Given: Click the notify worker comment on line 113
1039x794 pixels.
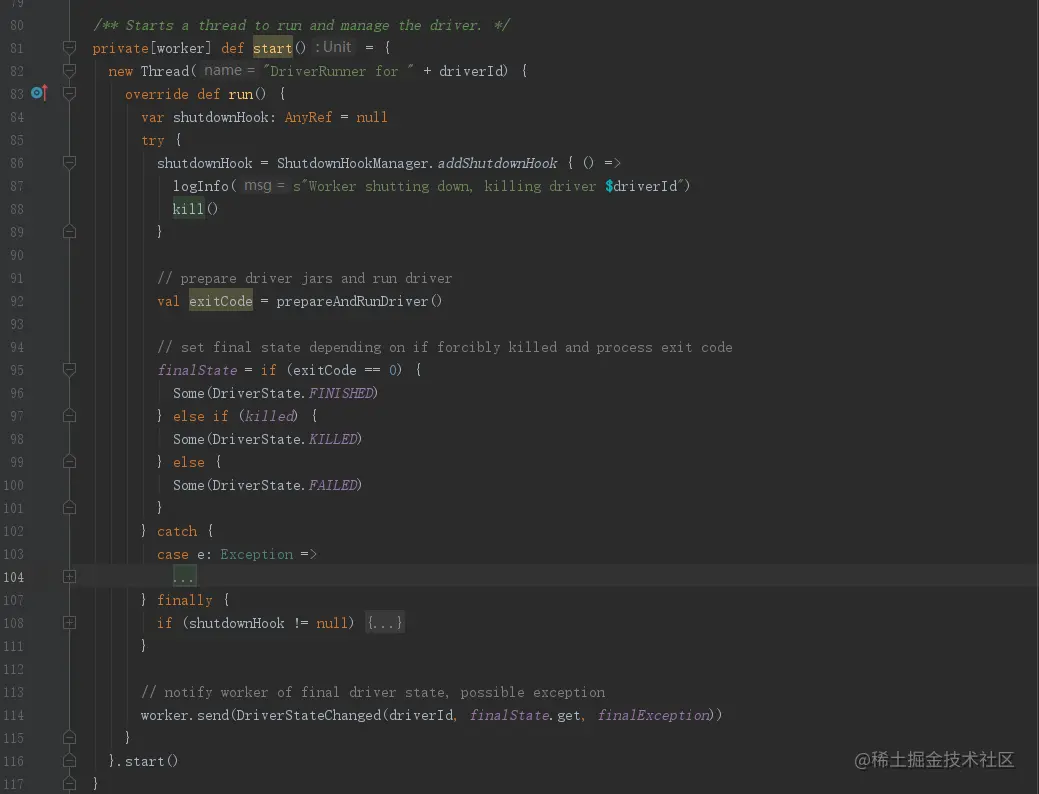Looking at the screenshot, I should coord(373,692).
